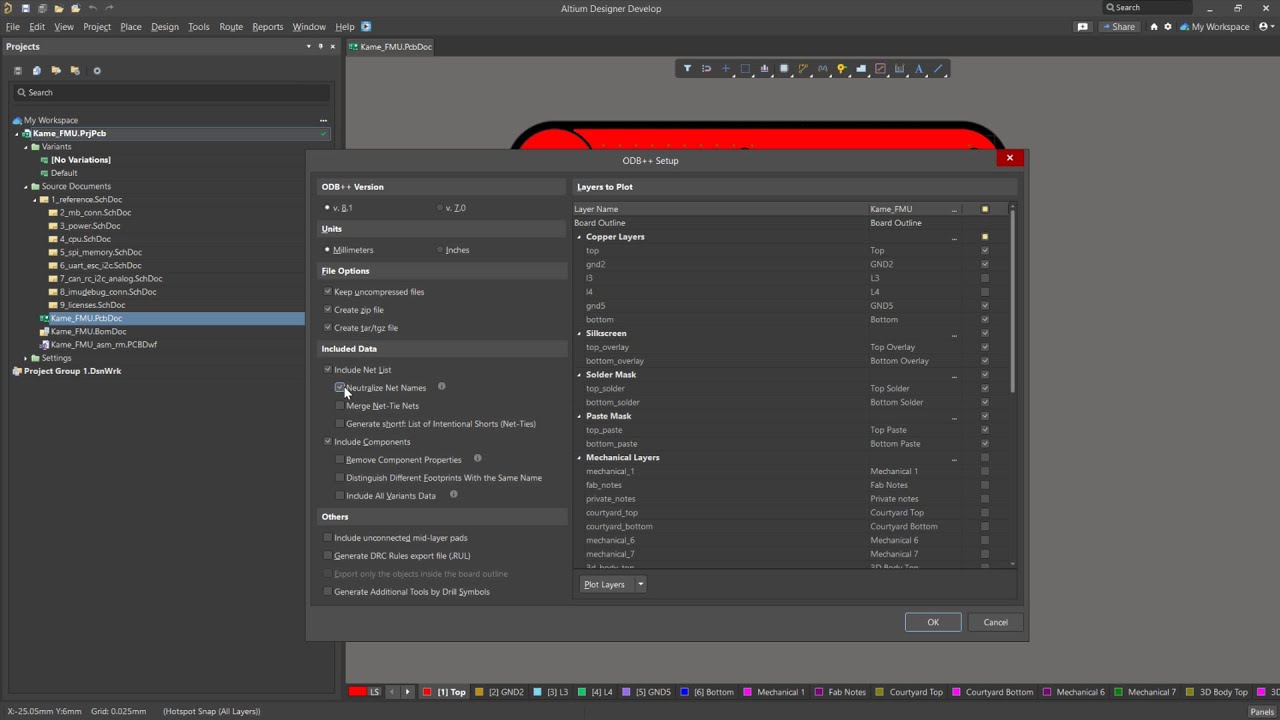This screenshot has height=720, width=1280.
Task: Enable plot checkbox for fab_notes layer
Action: [985, 485]
